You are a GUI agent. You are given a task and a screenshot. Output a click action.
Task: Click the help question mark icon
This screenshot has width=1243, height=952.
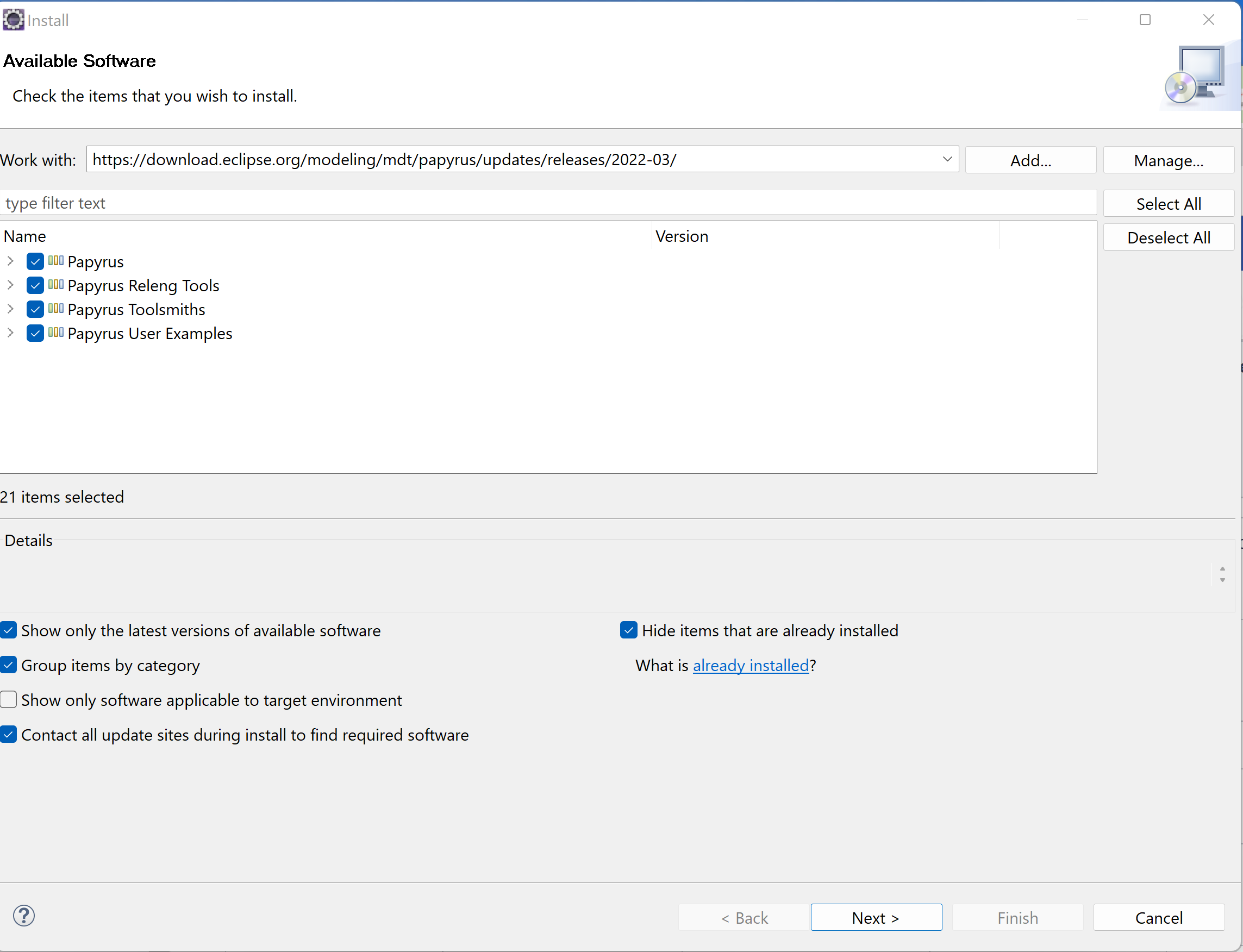click(x=24, y=915)
